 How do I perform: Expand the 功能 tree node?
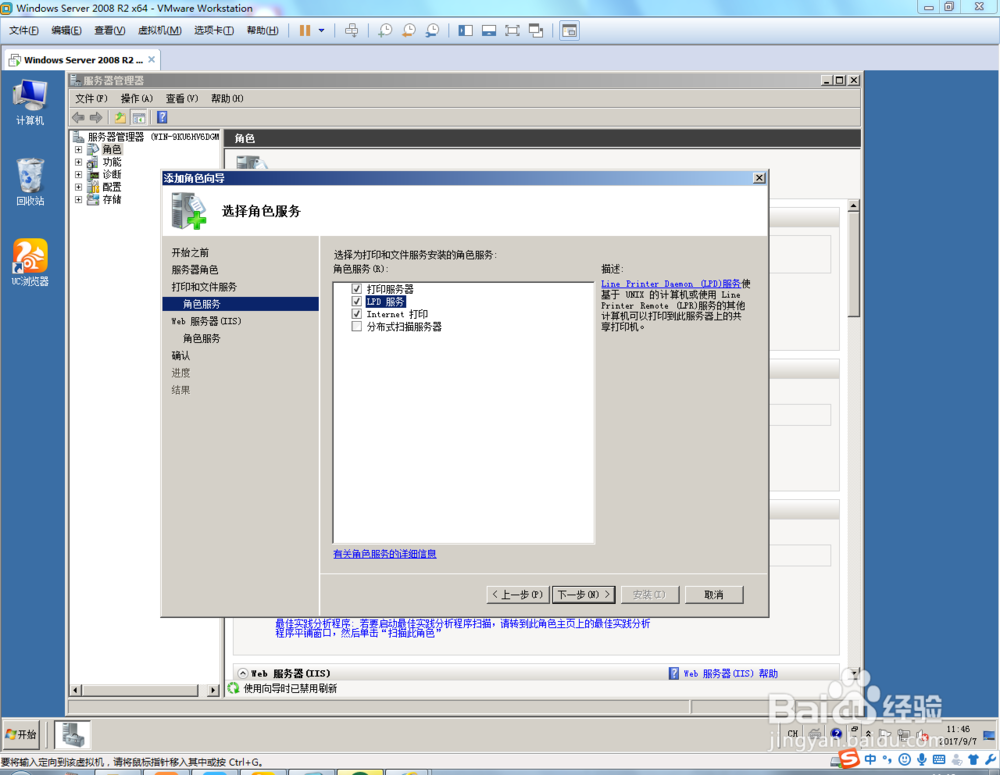pyautogui.click(x=78, y=162)
